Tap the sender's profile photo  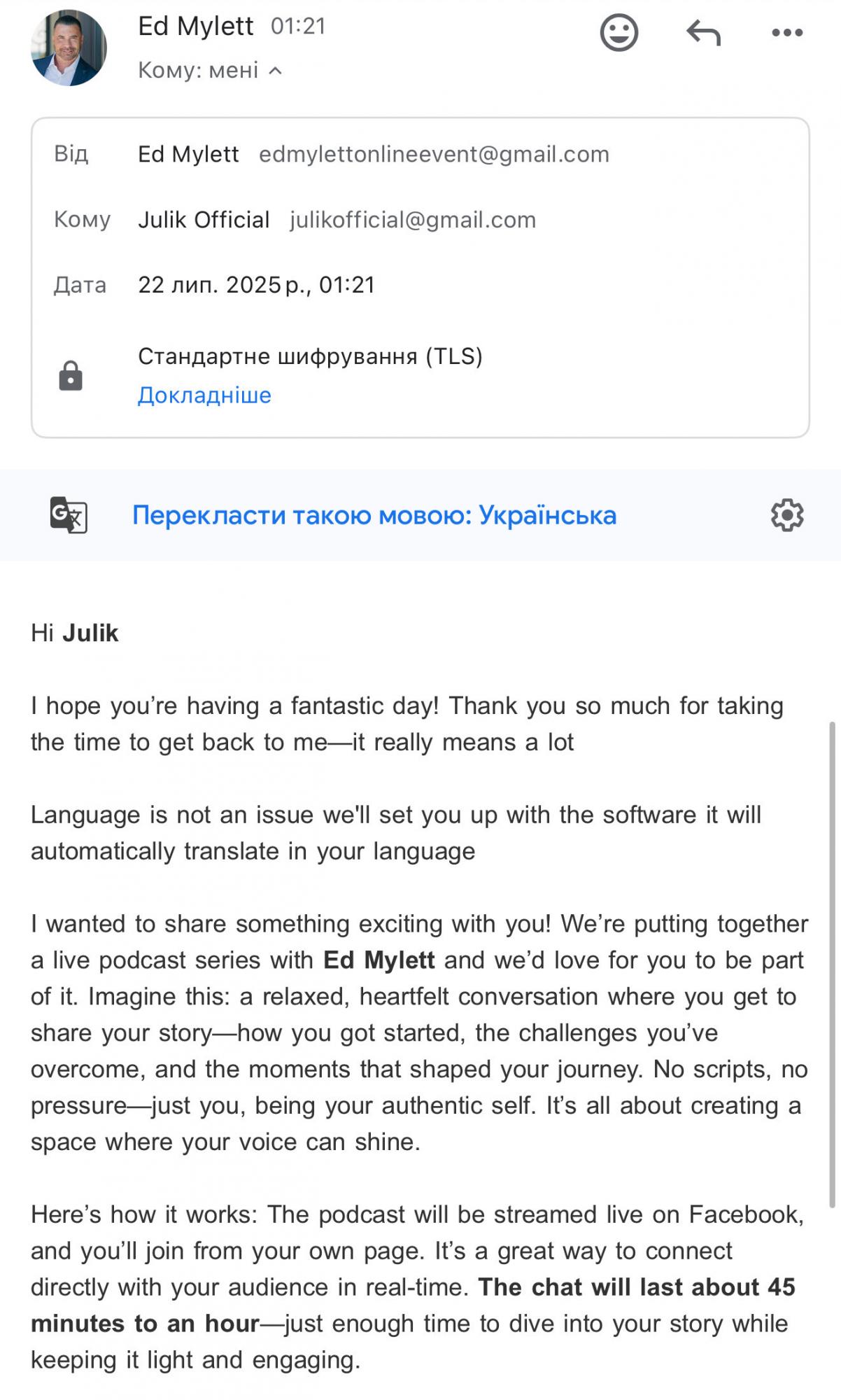pyautogui.click(x=69, y=48)
